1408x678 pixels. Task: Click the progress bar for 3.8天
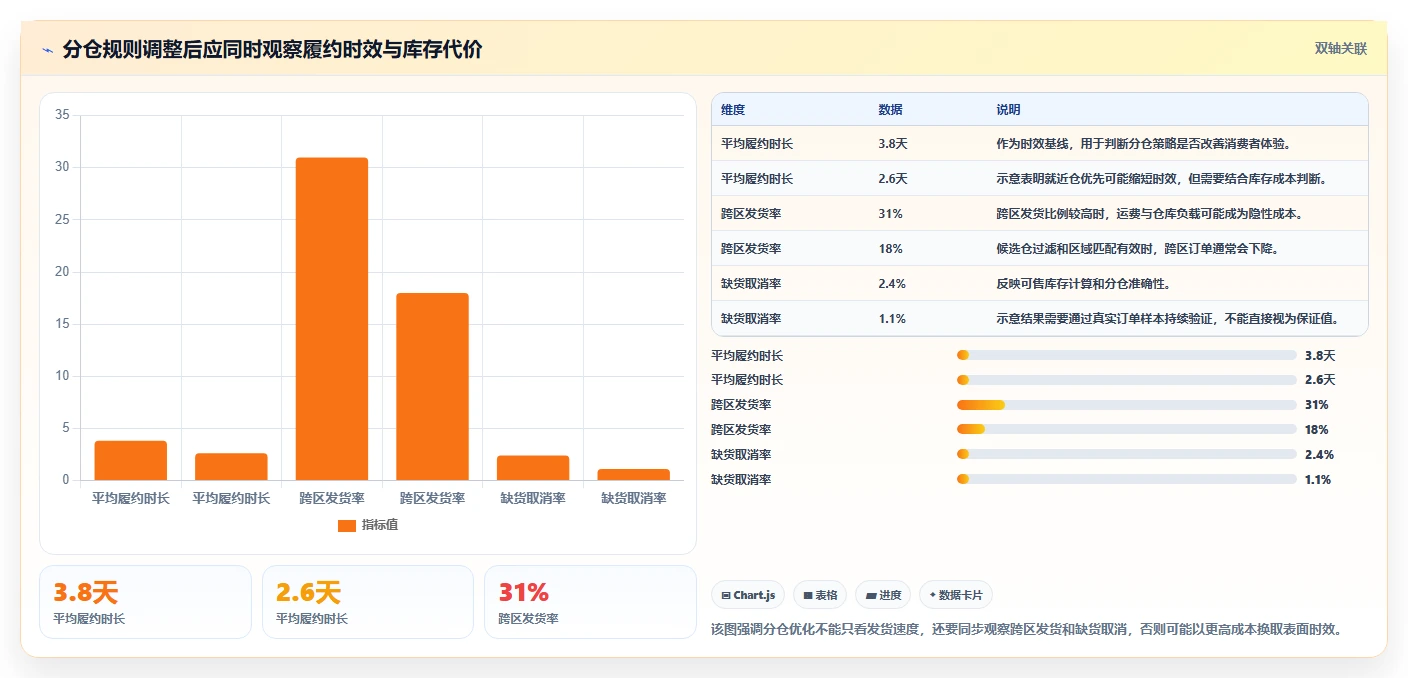(1127, 355)
